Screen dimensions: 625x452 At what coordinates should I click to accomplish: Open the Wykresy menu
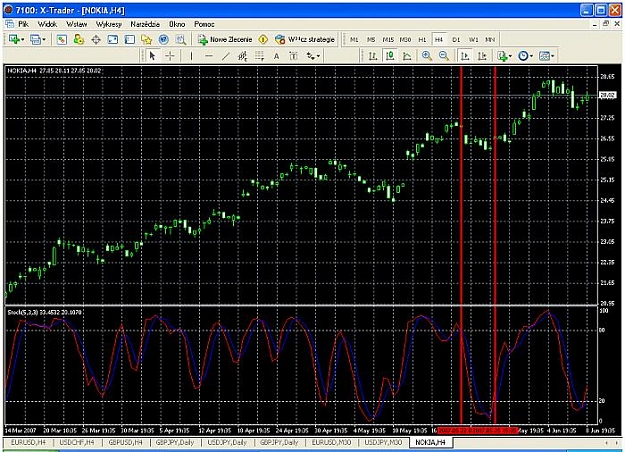[109, 24]
